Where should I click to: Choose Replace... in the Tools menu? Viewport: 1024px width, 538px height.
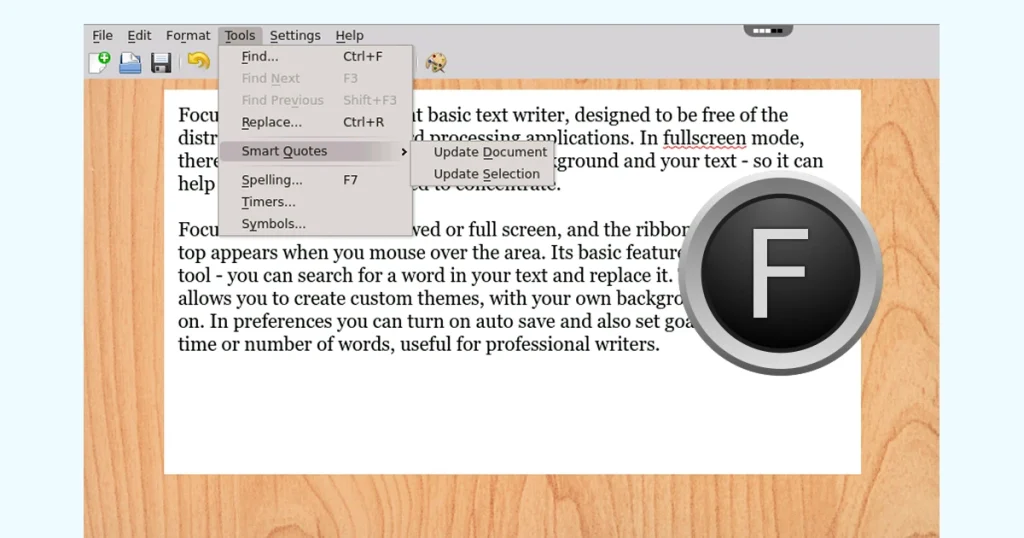tap(316, 122)
